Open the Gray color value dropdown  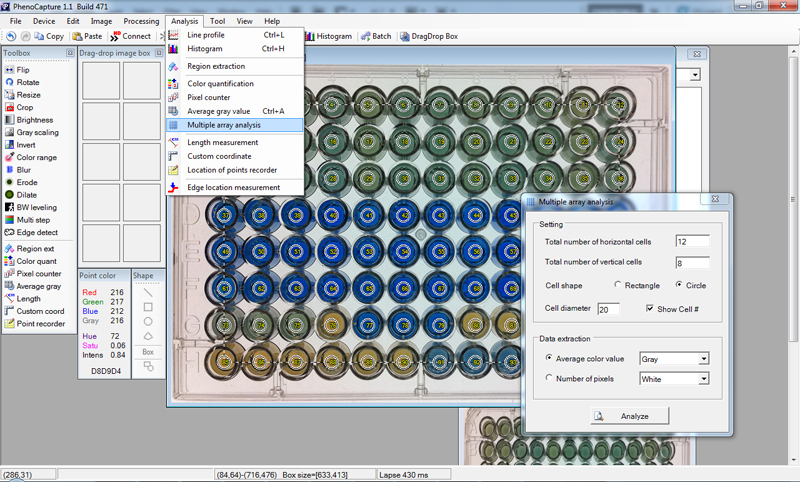click(704, 358)
